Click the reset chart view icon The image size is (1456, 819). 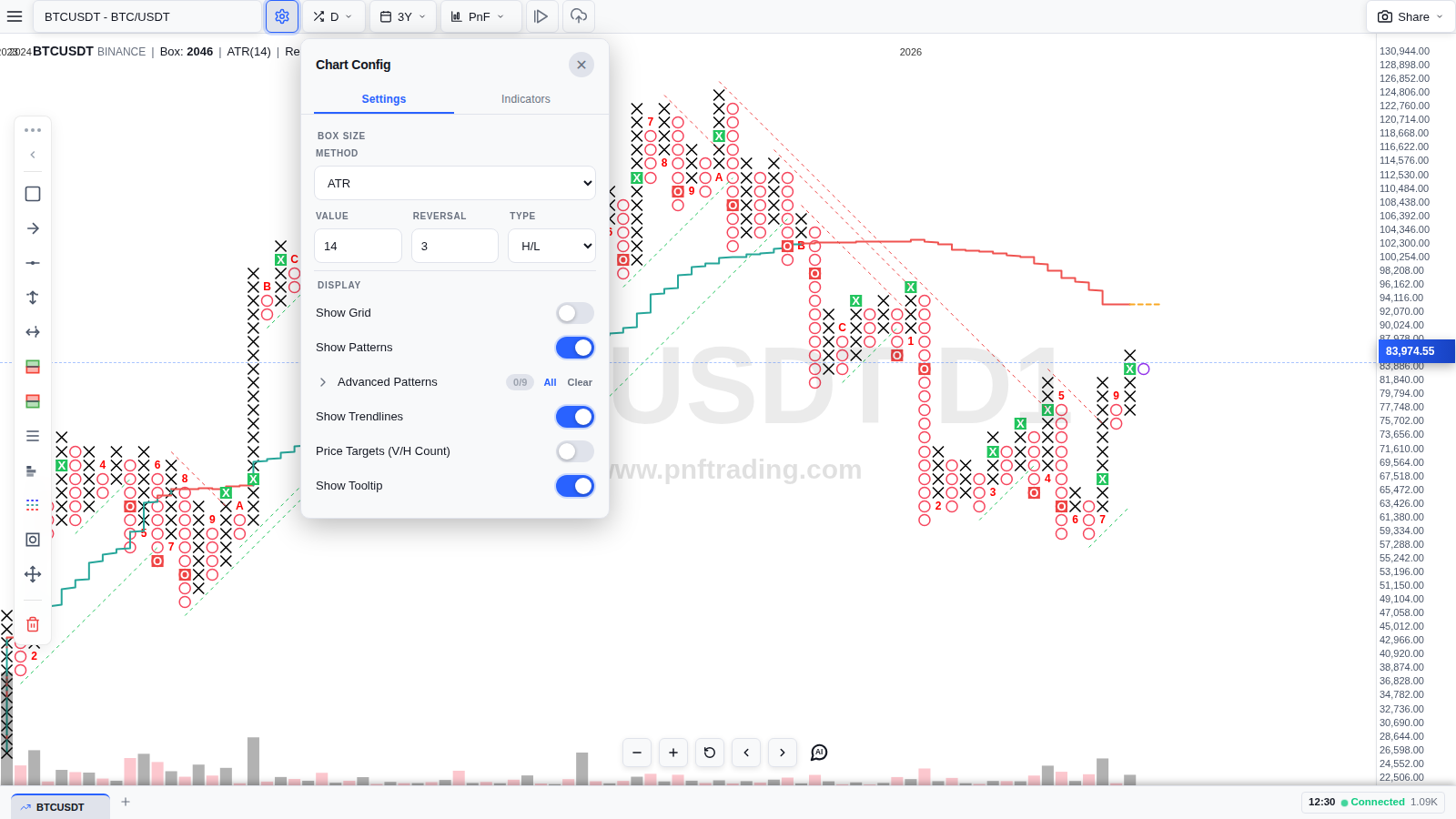coord(710,753)
